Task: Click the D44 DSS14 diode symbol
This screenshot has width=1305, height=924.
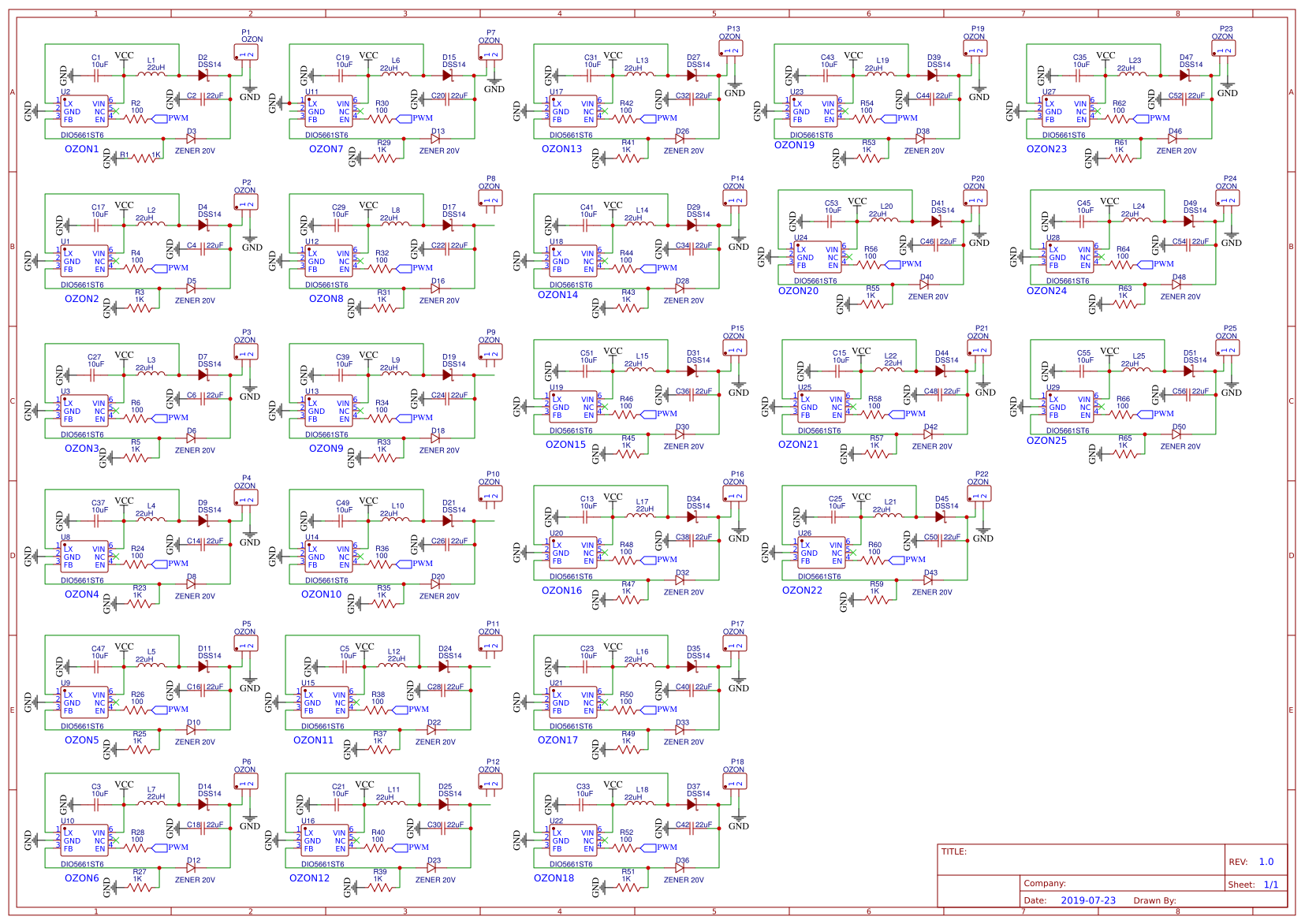Action: [941, 371]
